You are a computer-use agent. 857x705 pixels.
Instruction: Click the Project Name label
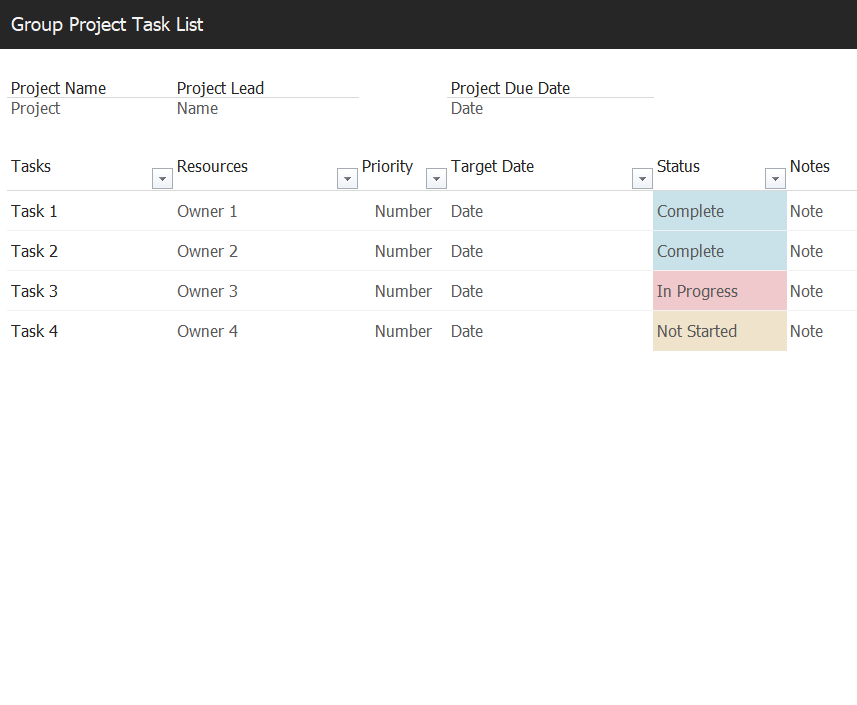(x=58, y=89)
